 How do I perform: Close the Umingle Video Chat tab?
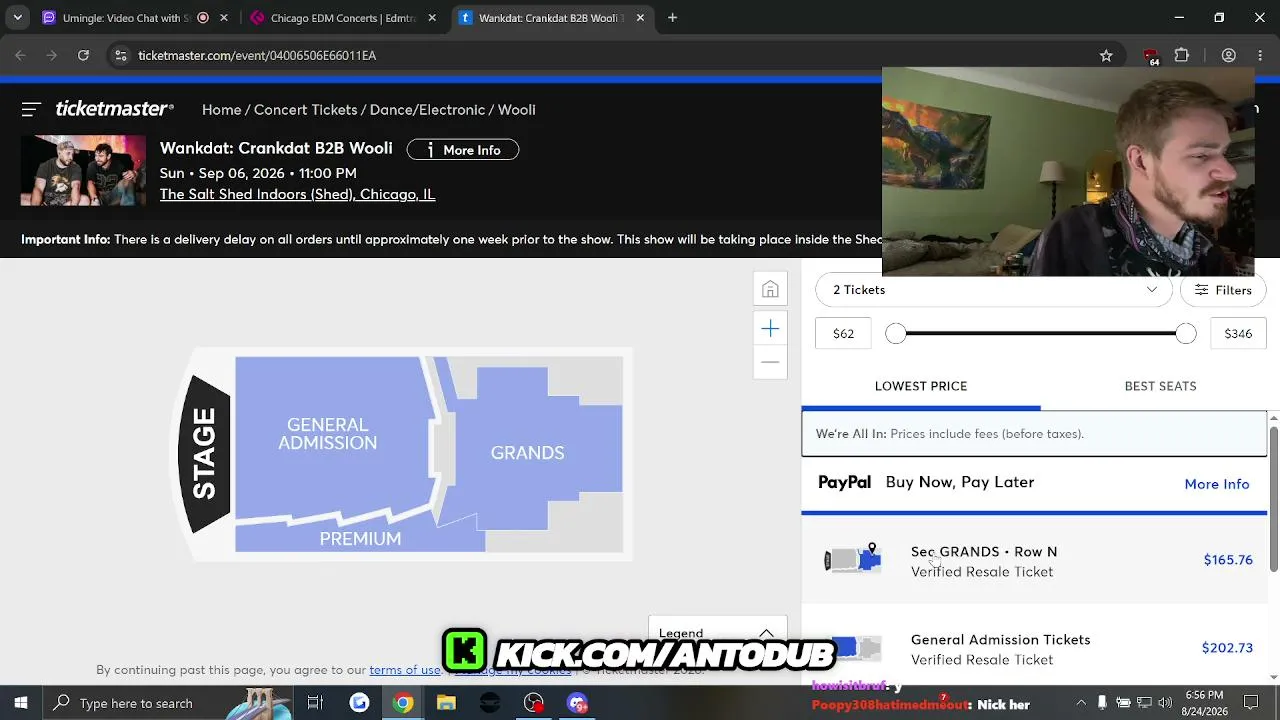[x=224, y=18]
